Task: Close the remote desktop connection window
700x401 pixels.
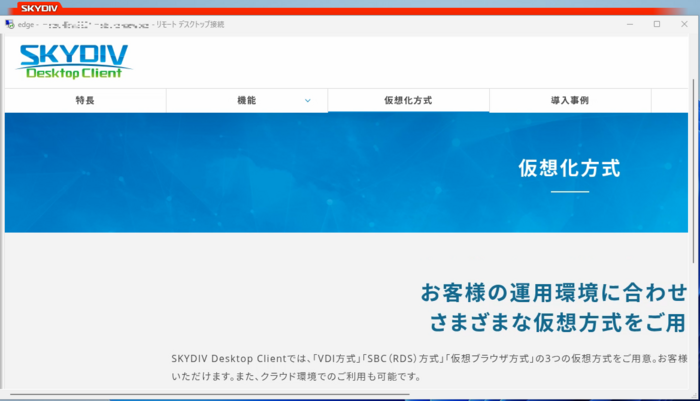Action: [x=684, y=24]
